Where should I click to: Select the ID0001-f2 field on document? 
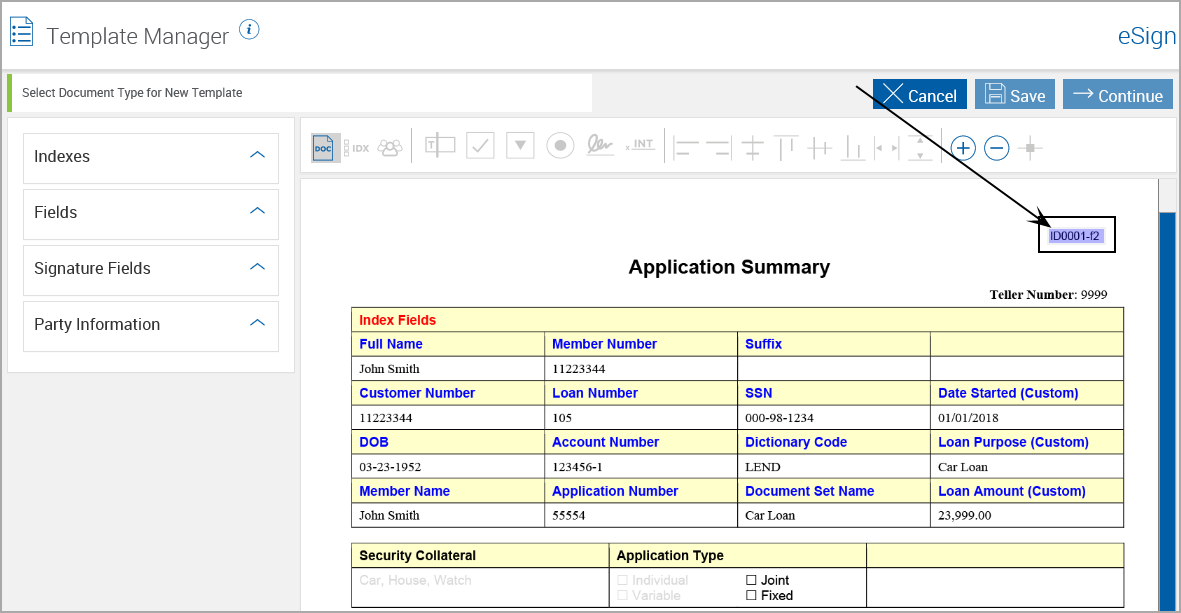tap(1076, 236)
